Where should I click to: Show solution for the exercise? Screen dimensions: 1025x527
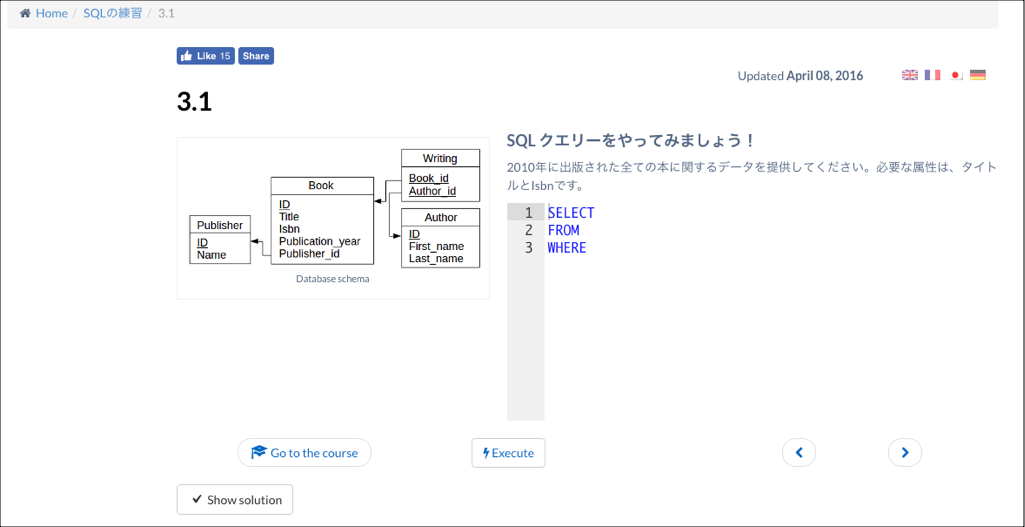(x=235, y=500)
